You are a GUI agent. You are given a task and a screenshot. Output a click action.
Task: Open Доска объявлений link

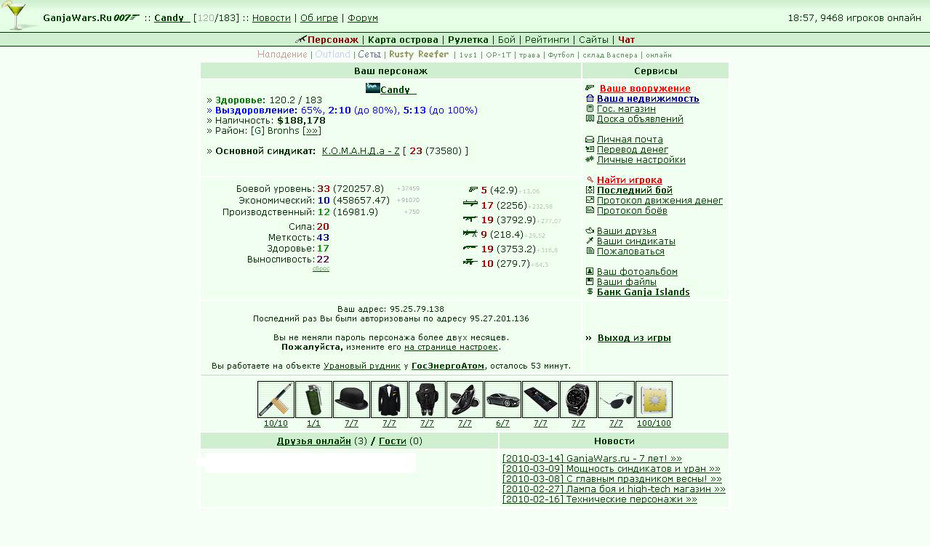640,119
